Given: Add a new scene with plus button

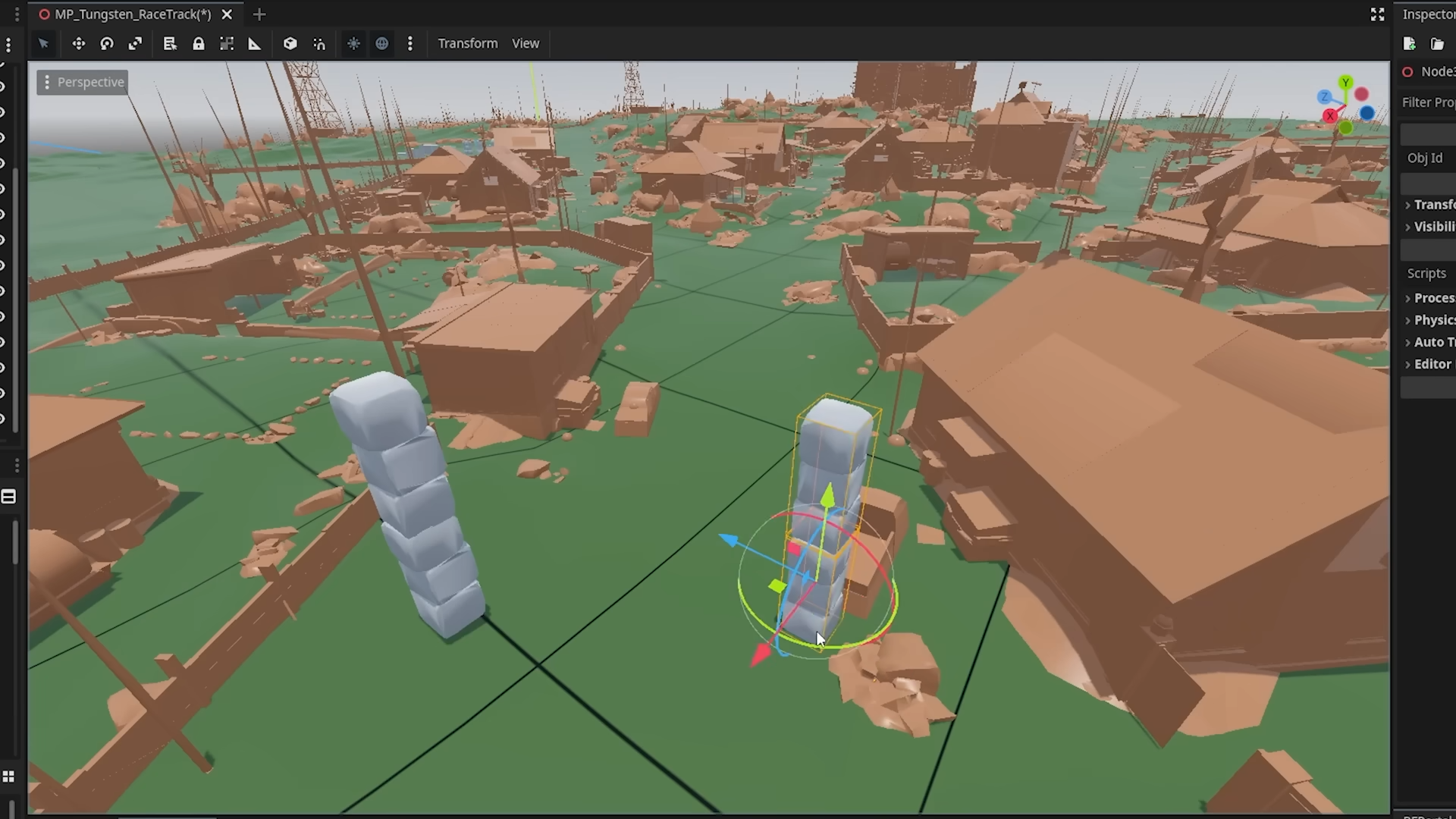Looking at the screenshot, I should [x=259, y=14].
